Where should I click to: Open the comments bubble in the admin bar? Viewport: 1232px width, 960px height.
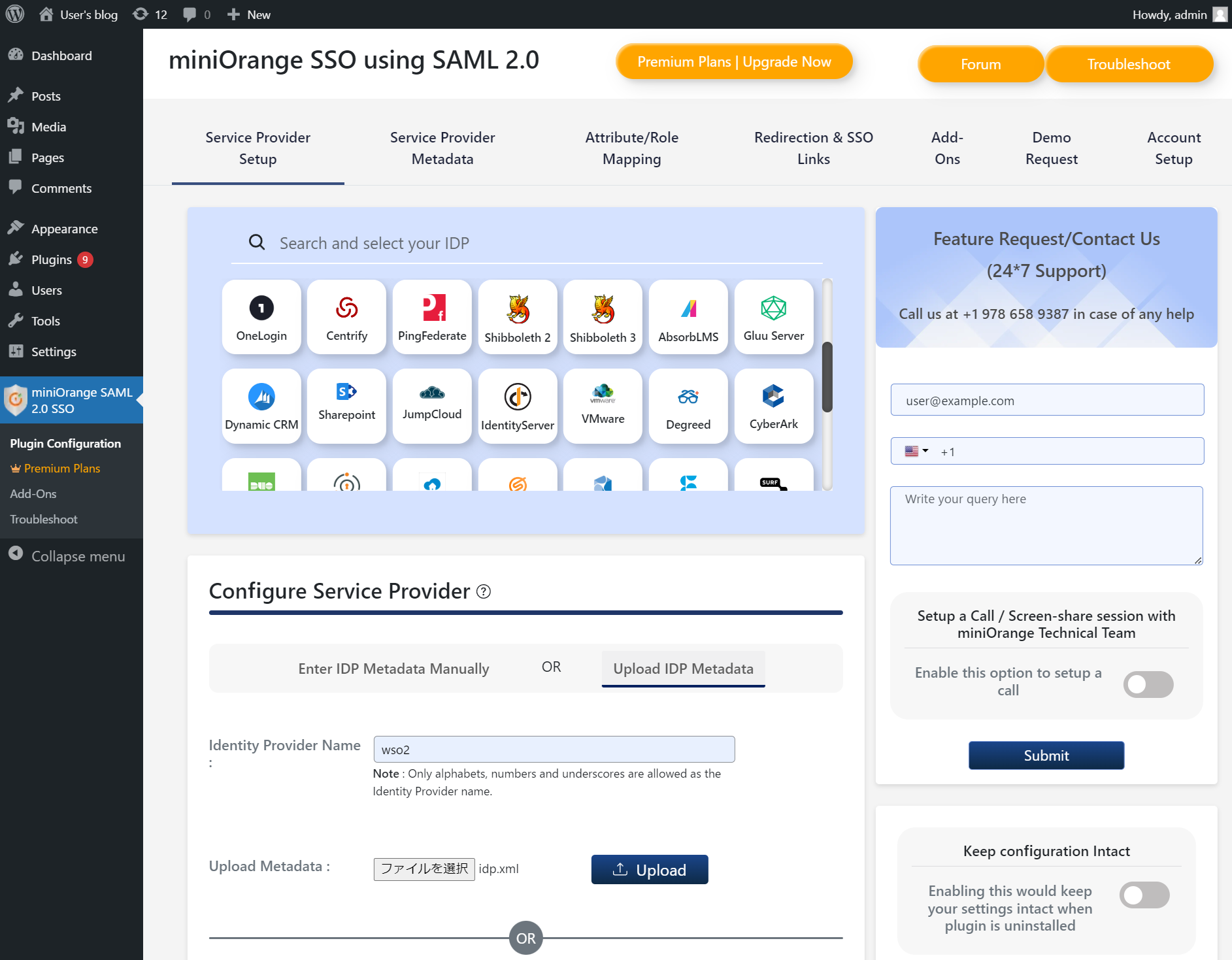click(197, 14)
